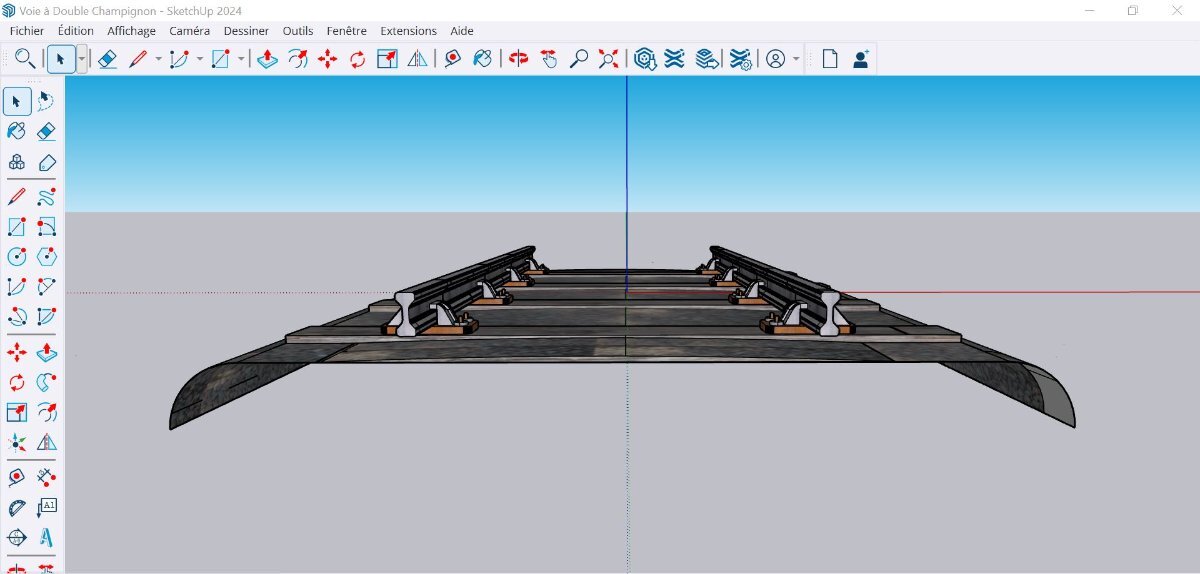Open the Fichier menu
This screenshot has height=574, width=1200.
tap(27, 31)
